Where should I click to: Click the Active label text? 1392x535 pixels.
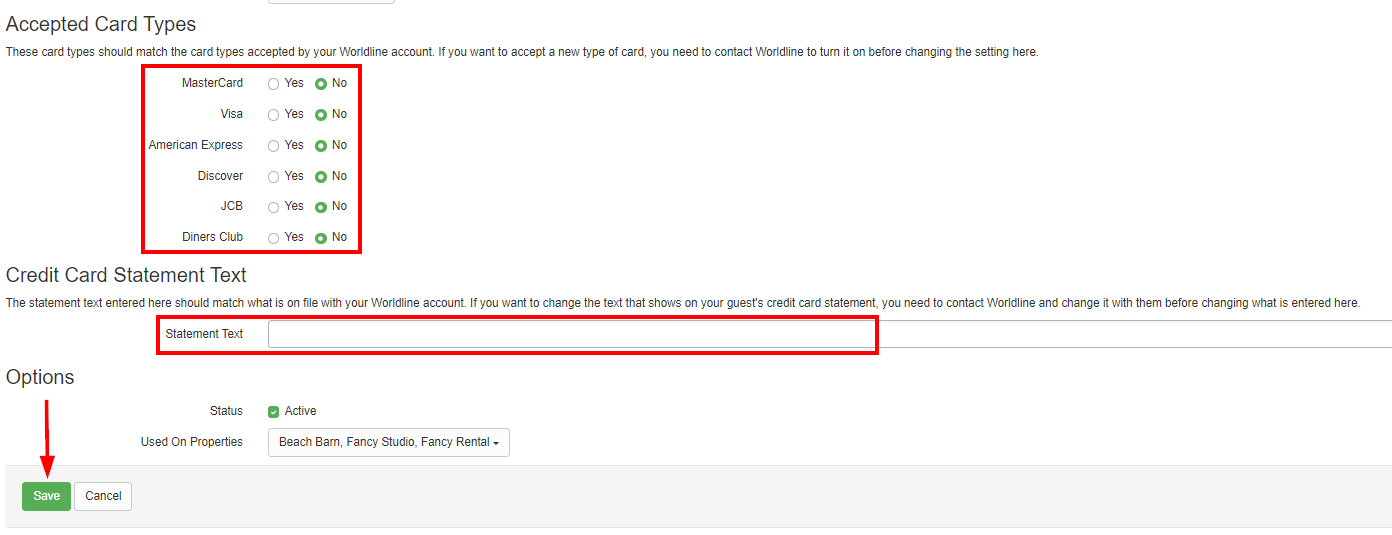300,411
